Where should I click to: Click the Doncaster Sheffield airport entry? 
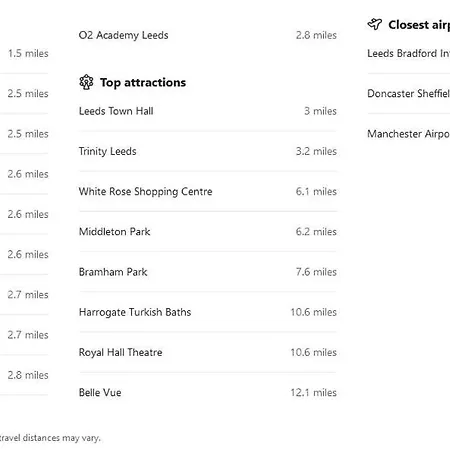pyautogui.click(x=408, y=94)
